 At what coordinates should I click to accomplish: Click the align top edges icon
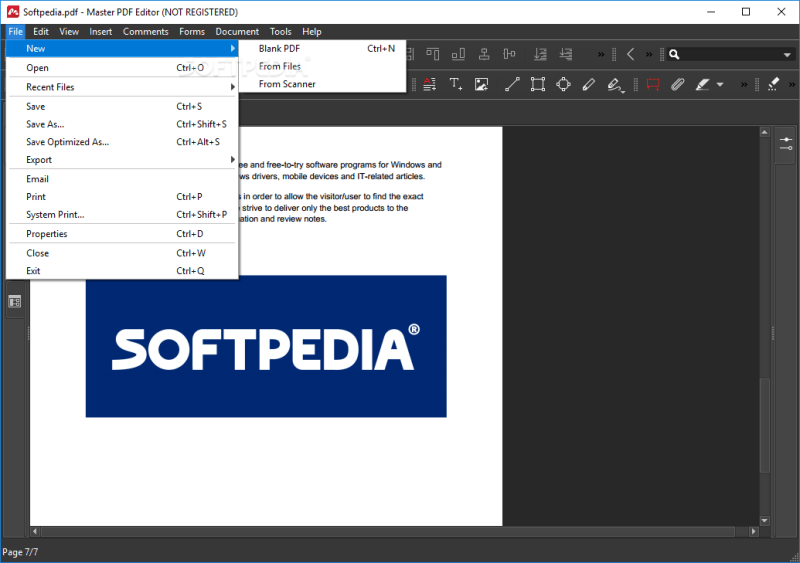[433, 54]
